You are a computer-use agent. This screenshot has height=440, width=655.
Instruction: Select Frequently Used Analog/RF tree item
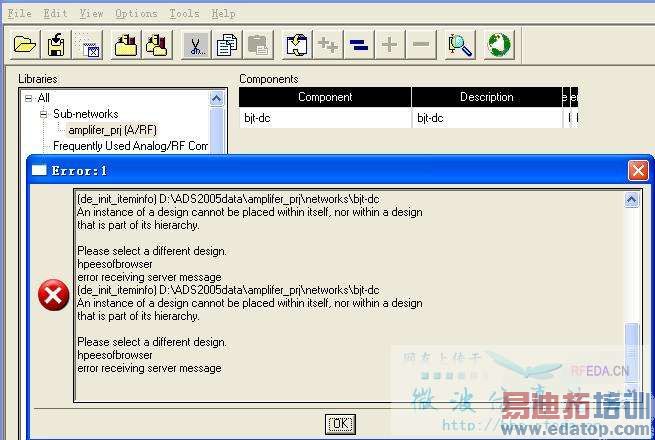click(x=130, y=146)
